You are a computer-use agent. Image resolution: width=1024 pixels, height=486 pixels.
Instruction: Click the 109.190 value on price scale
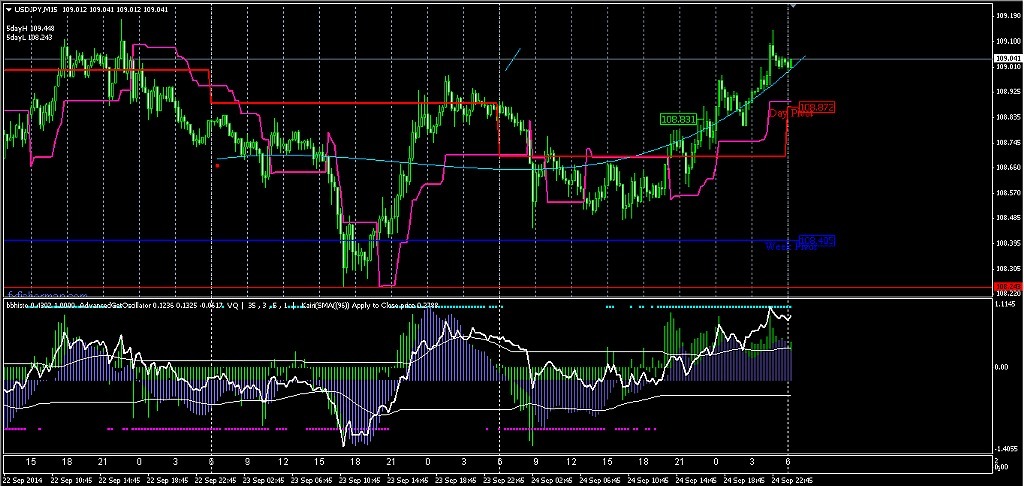[1008, 16]
